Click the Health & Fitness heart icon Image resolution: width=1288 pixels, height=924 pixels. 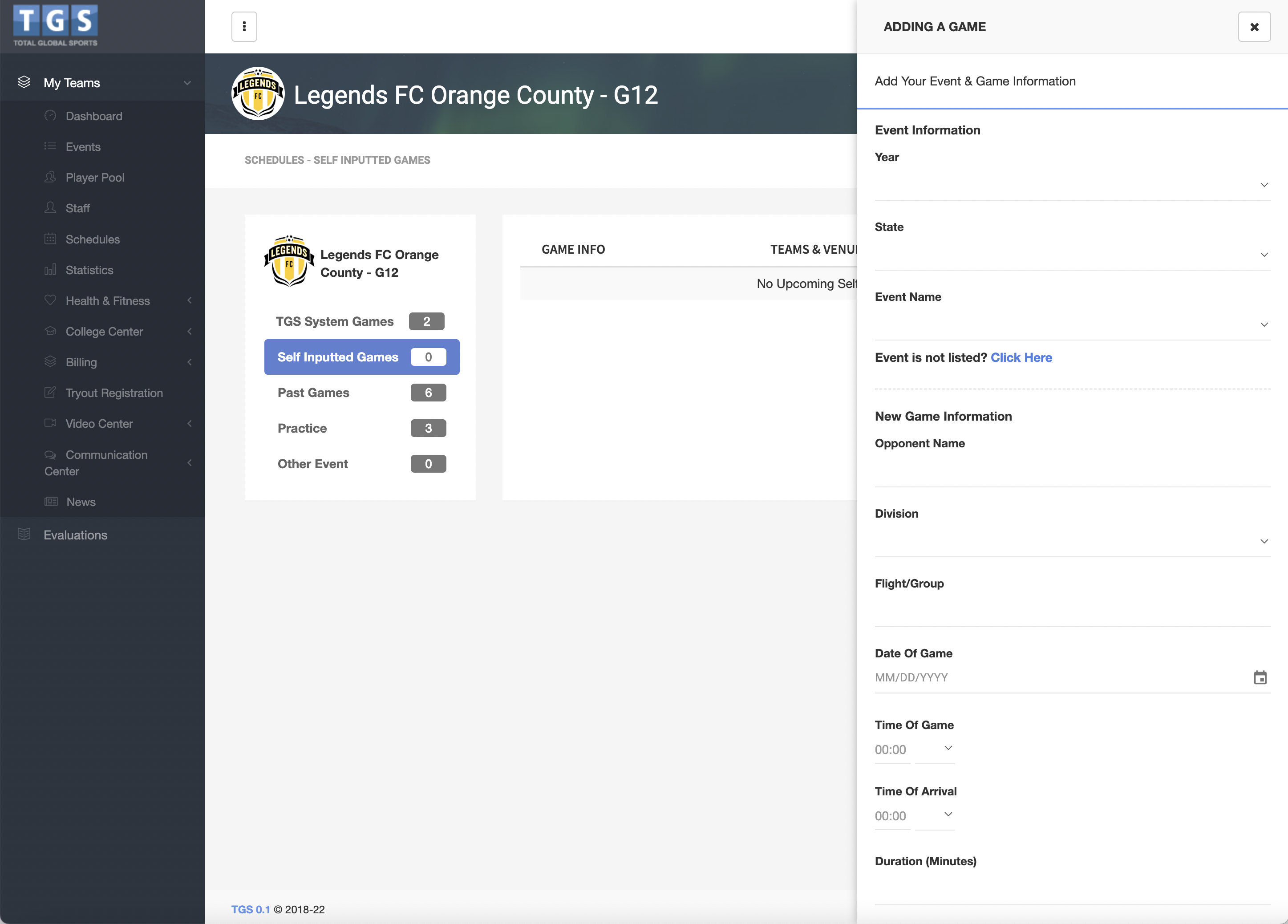[51, 300]
